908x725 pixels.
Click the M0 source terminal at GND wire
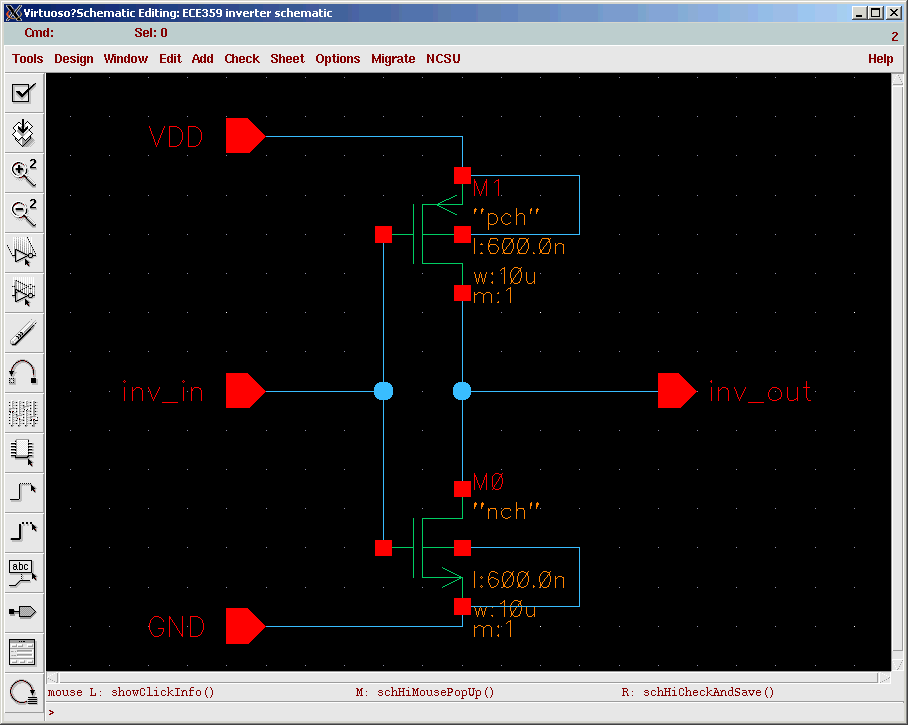[x=462, y=606]
